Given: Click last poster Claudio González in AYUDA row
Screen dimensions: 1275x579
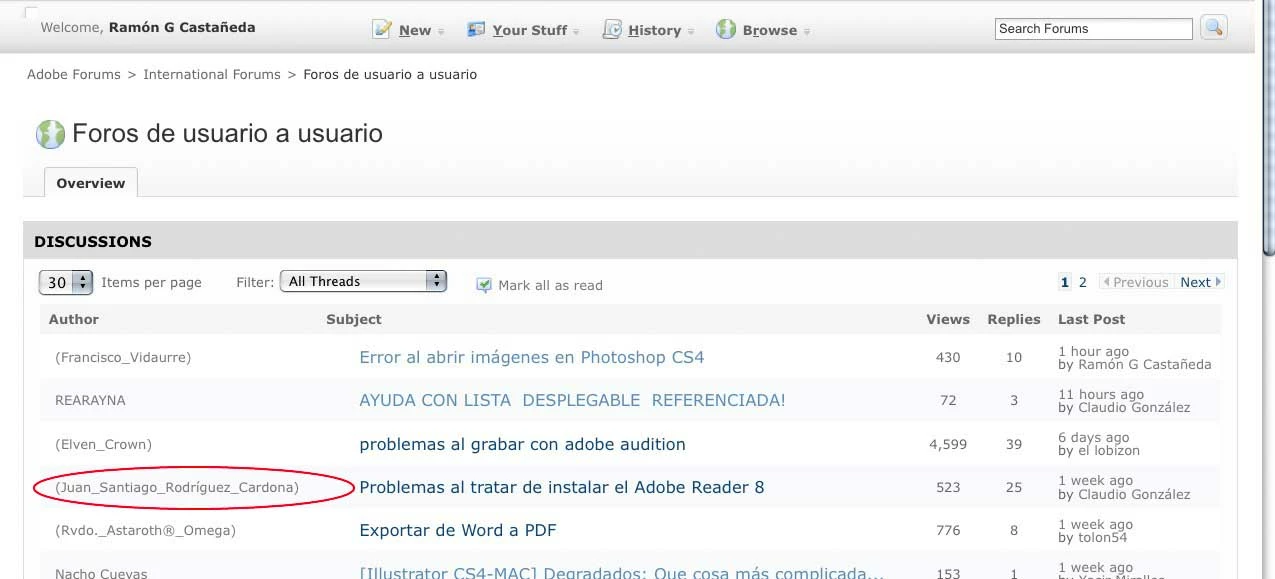Looking at the screenshot, I should (1134, 407).
